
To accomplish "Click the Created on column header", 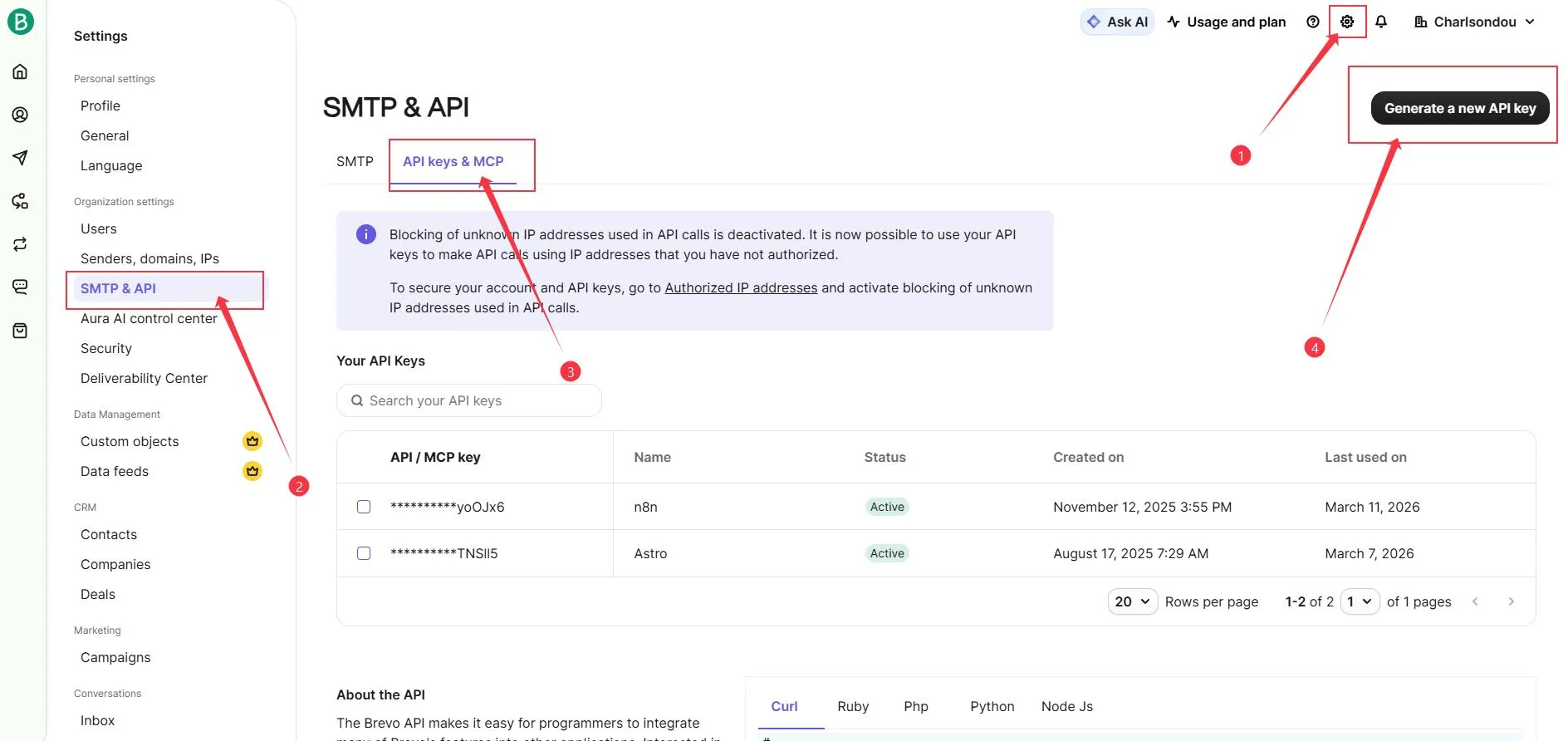I will click(1088, 457).
